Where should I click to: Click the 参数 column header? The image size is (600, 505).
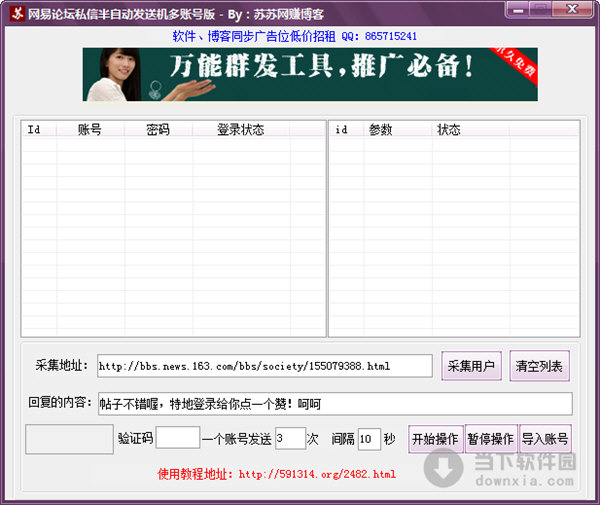pyautogui.click(x=398, y=129)
